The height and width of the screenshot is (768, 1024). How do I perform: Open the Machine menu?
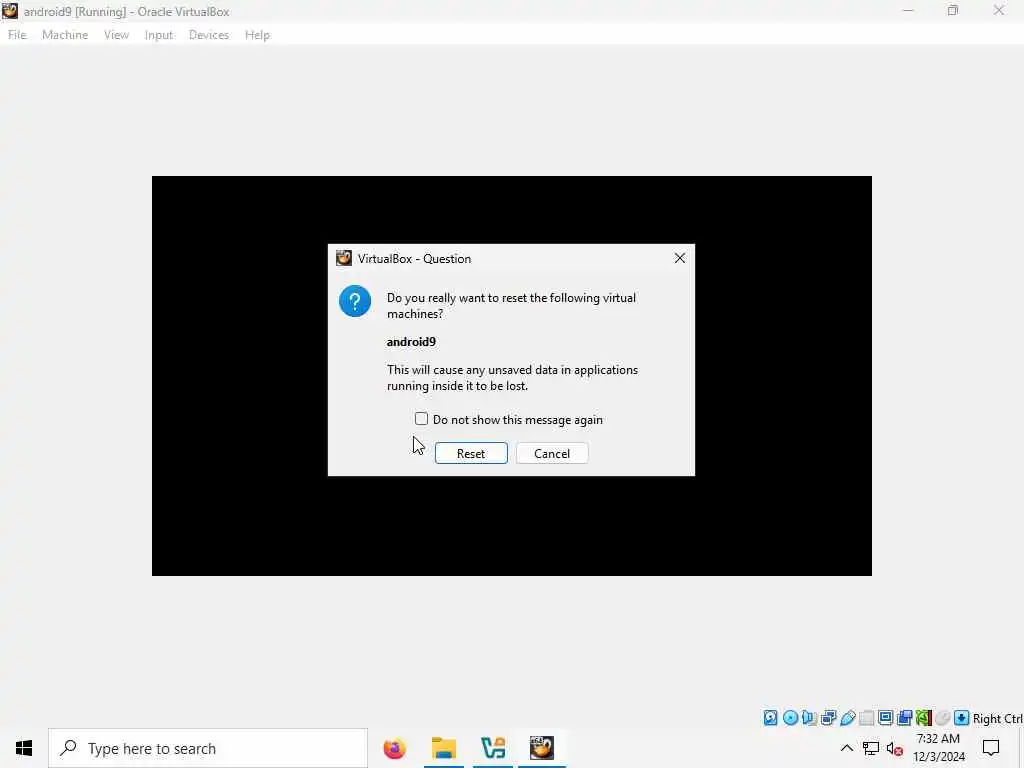coord(65,35)
